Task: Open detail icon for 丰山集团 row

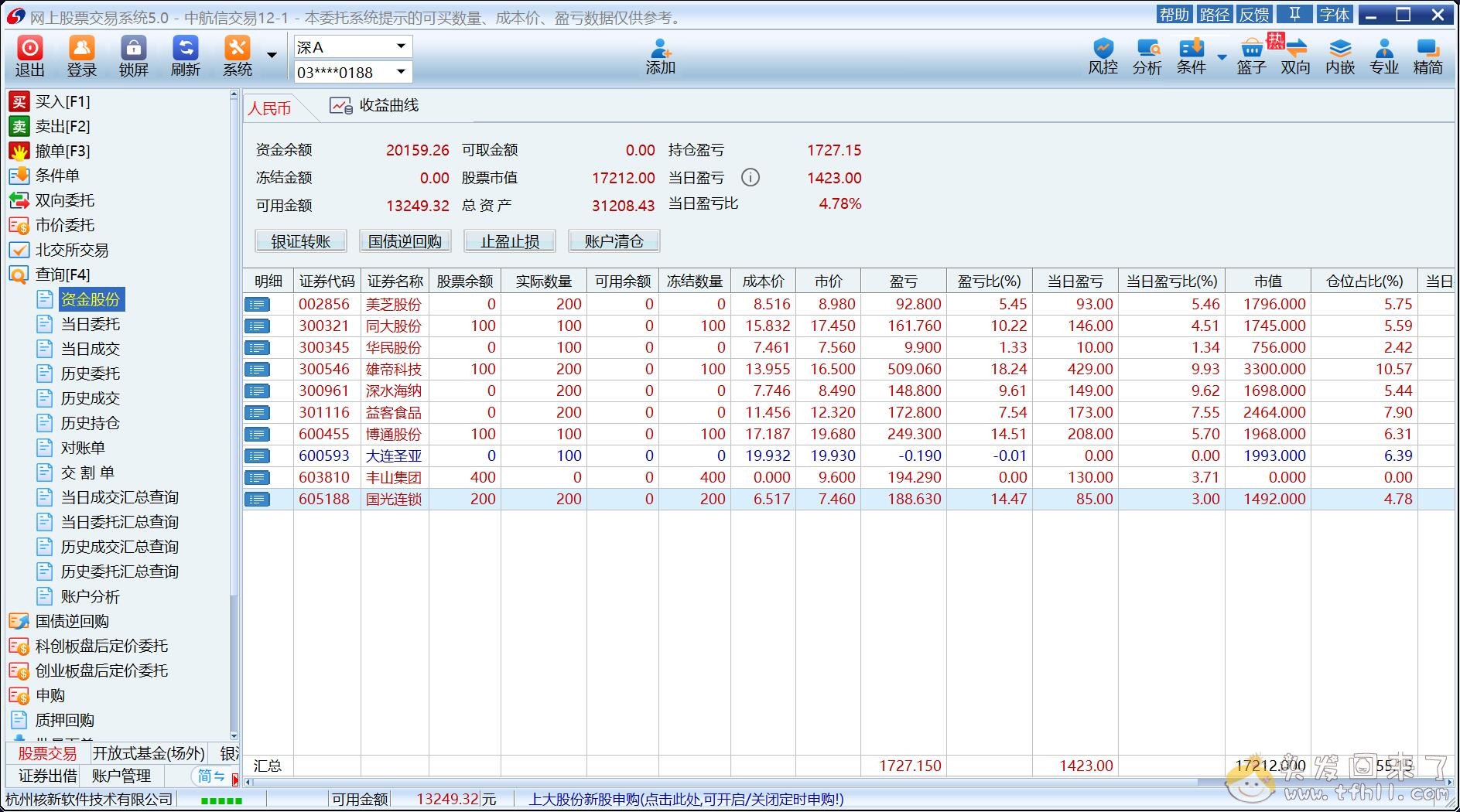Action: (x=258, y=478)
